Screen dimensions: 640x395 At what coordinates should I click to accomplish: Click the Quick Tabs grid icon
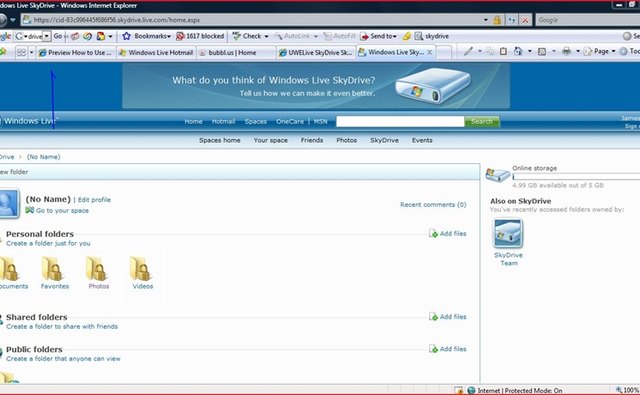[21, 53]
